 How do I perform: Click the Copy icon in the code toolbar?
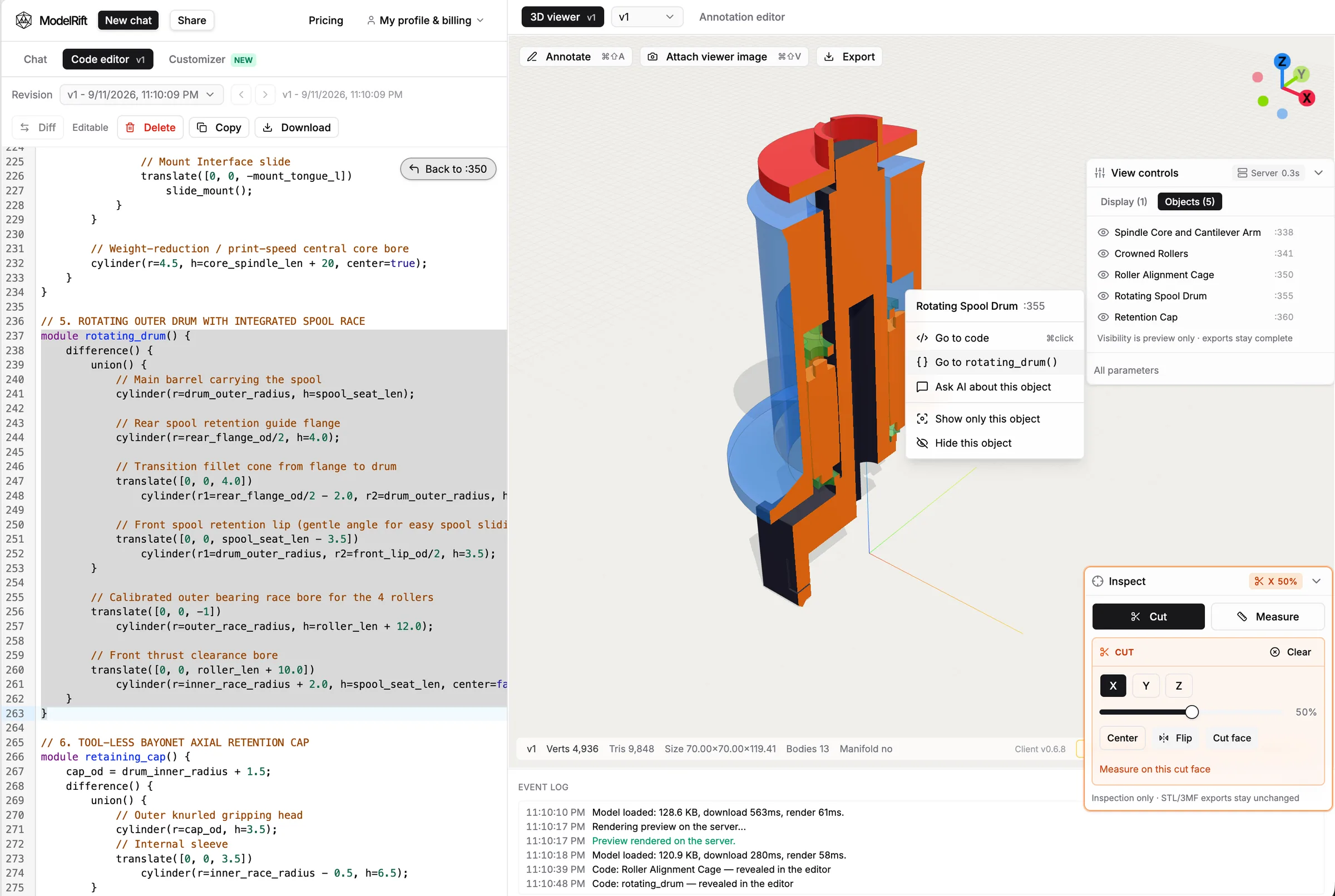pos(202,127)
